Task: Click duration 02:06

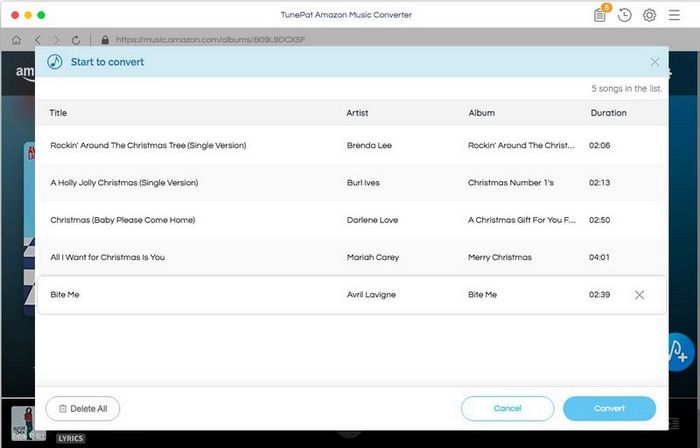Action: [x=599, y=145]
